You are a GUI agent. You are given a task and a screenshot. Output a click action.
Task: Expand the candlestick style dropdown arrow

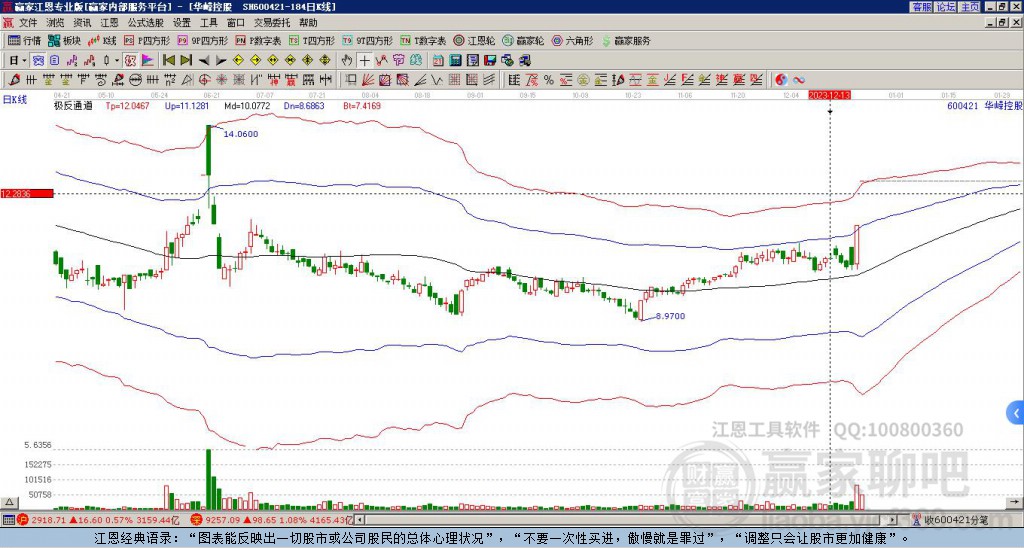(x=117, y=61)
